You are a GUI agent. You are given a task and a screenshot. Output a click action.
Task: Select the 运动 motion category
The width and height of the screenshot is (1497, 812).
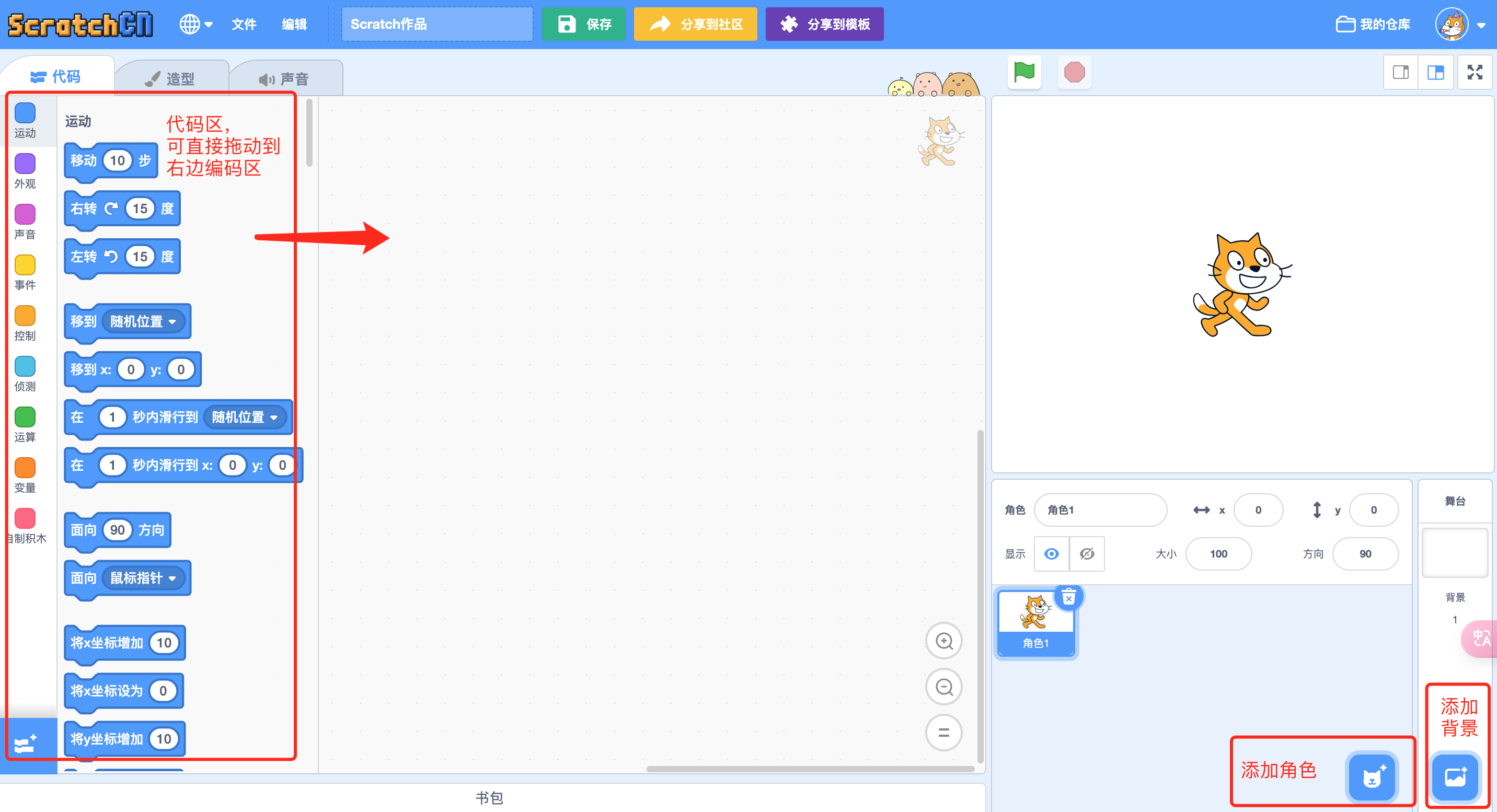[25, 121]
